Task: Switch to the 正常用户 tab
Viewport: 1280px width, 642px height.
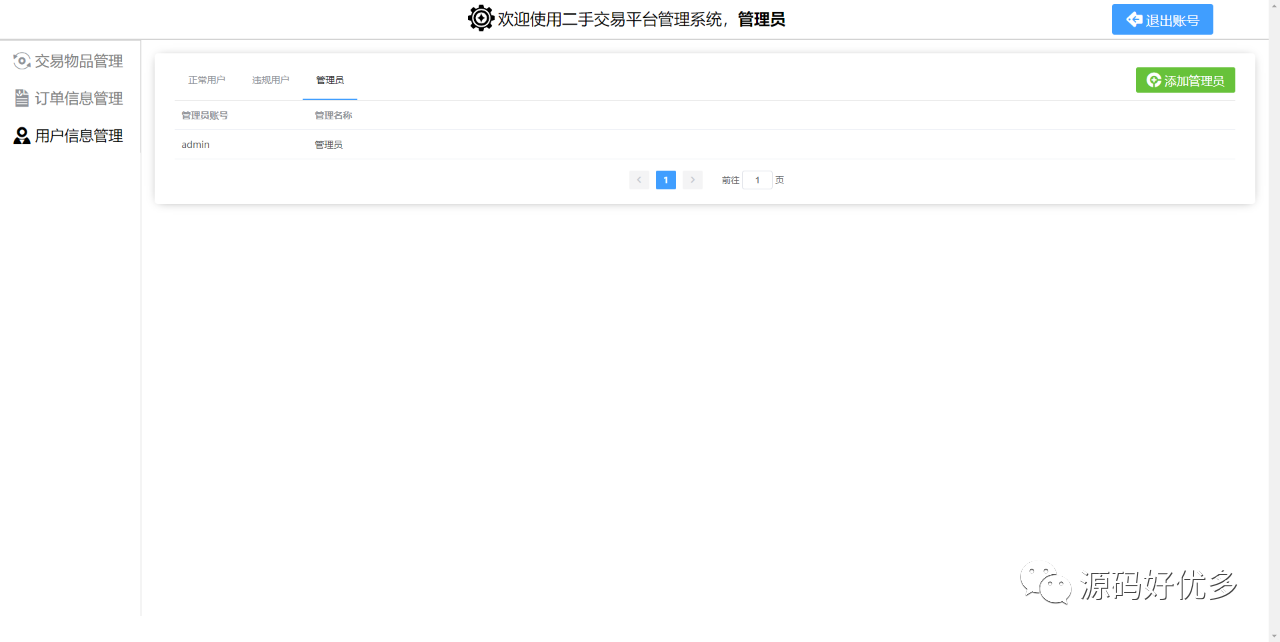Action: pos(207,80)
